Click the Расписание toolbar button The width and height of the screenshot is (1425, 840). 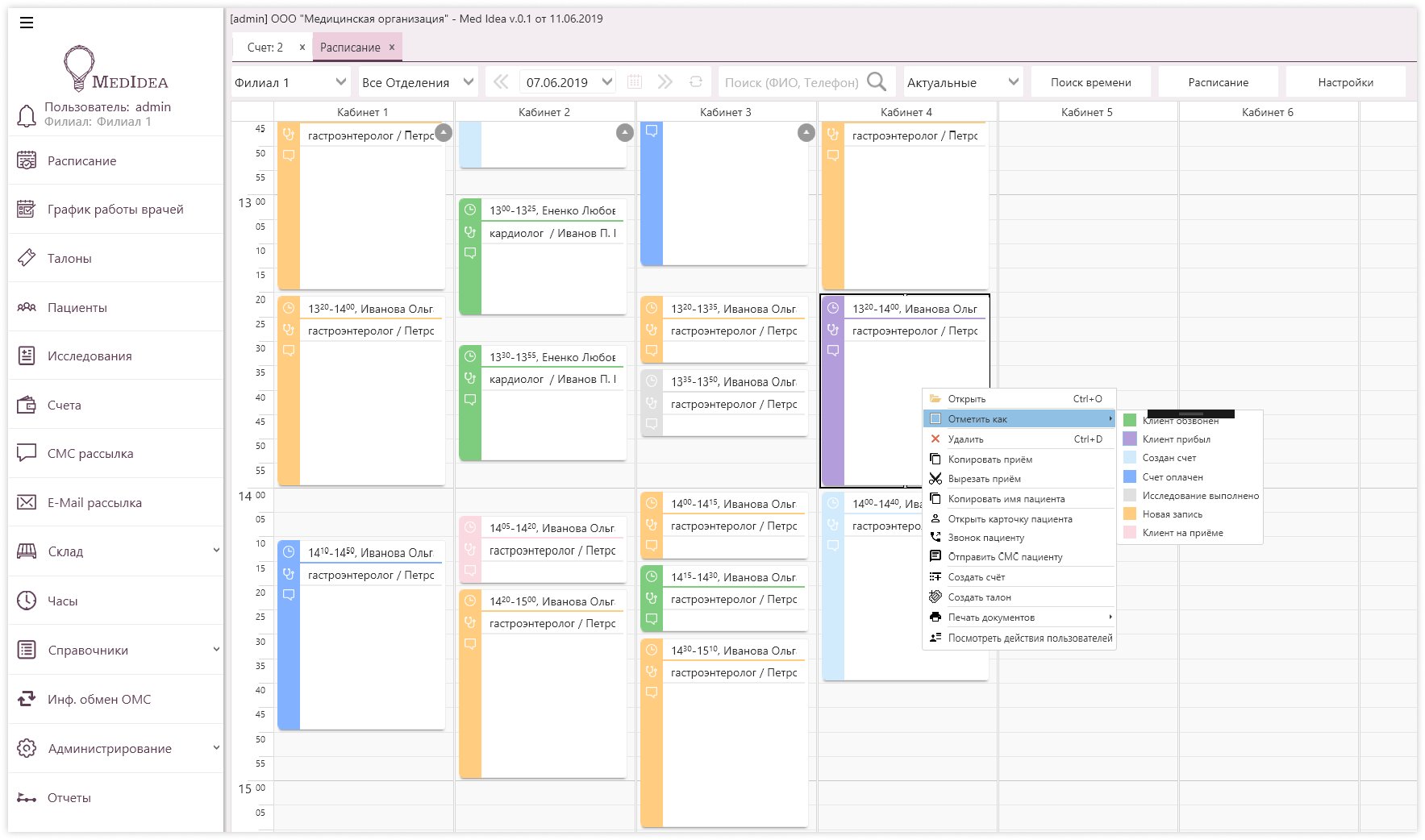(x=1218, y=82)
